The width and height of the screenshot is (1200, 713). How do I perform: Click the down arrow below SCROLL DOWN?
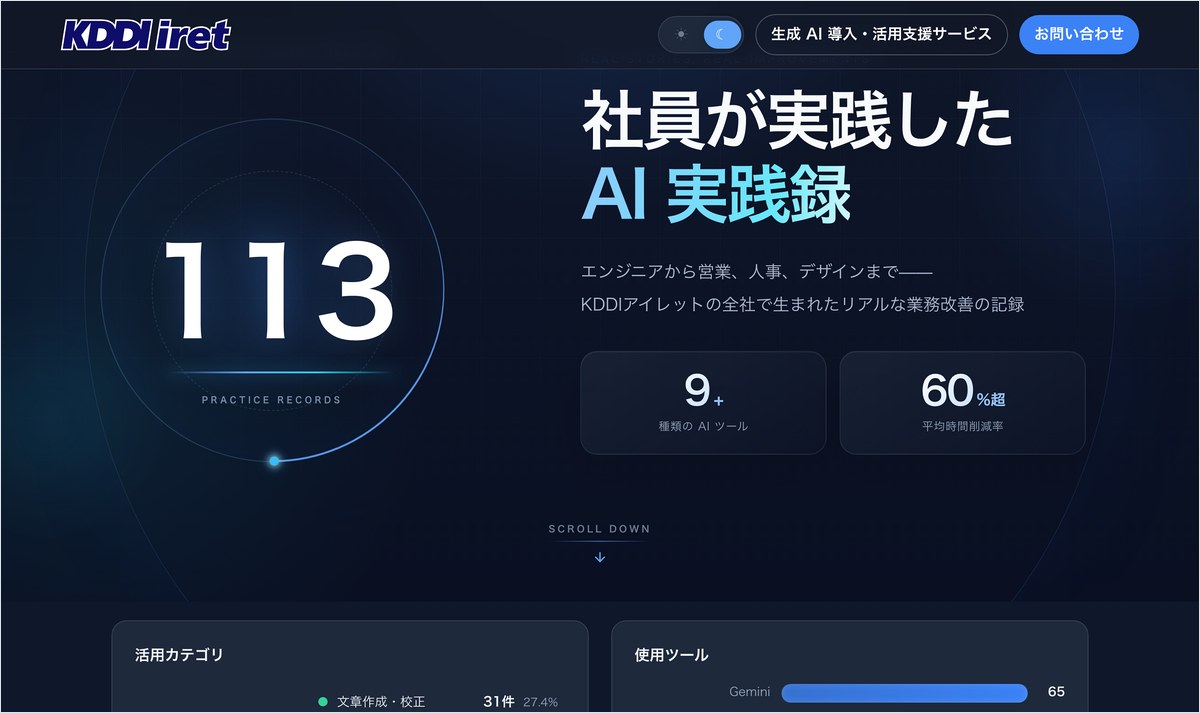point(600,557)
